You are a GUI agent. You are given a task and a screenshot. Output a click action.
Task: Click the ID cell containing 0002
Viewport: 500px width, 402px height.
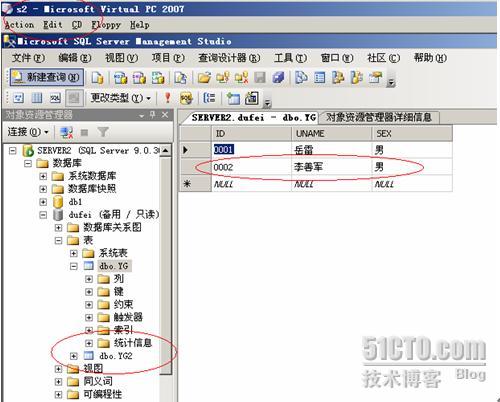coord(252,167)
